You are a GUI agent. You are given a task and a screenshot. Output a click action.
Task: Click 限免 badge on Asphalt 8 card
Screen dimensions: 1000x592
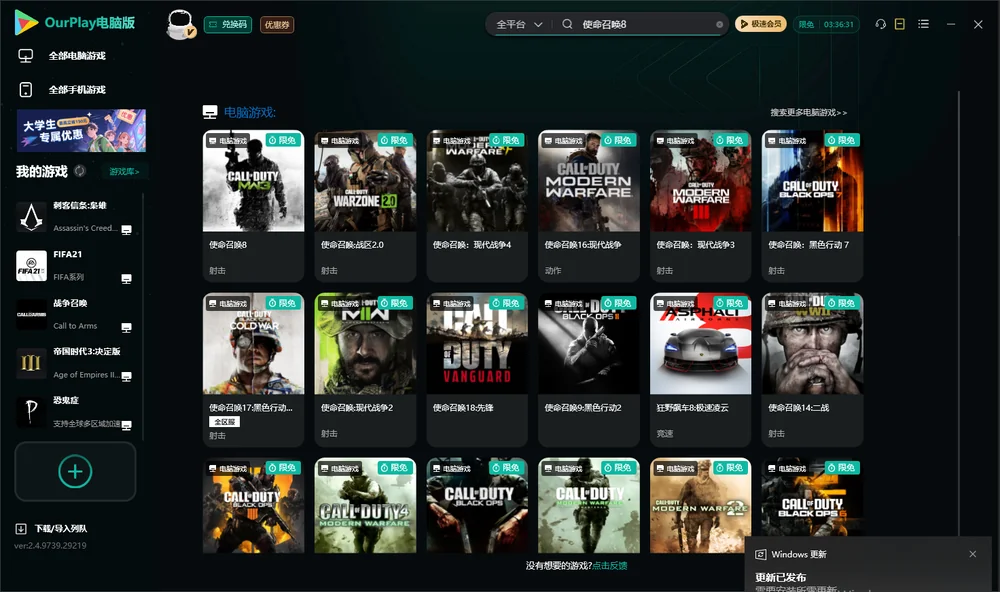coord(730,303)
